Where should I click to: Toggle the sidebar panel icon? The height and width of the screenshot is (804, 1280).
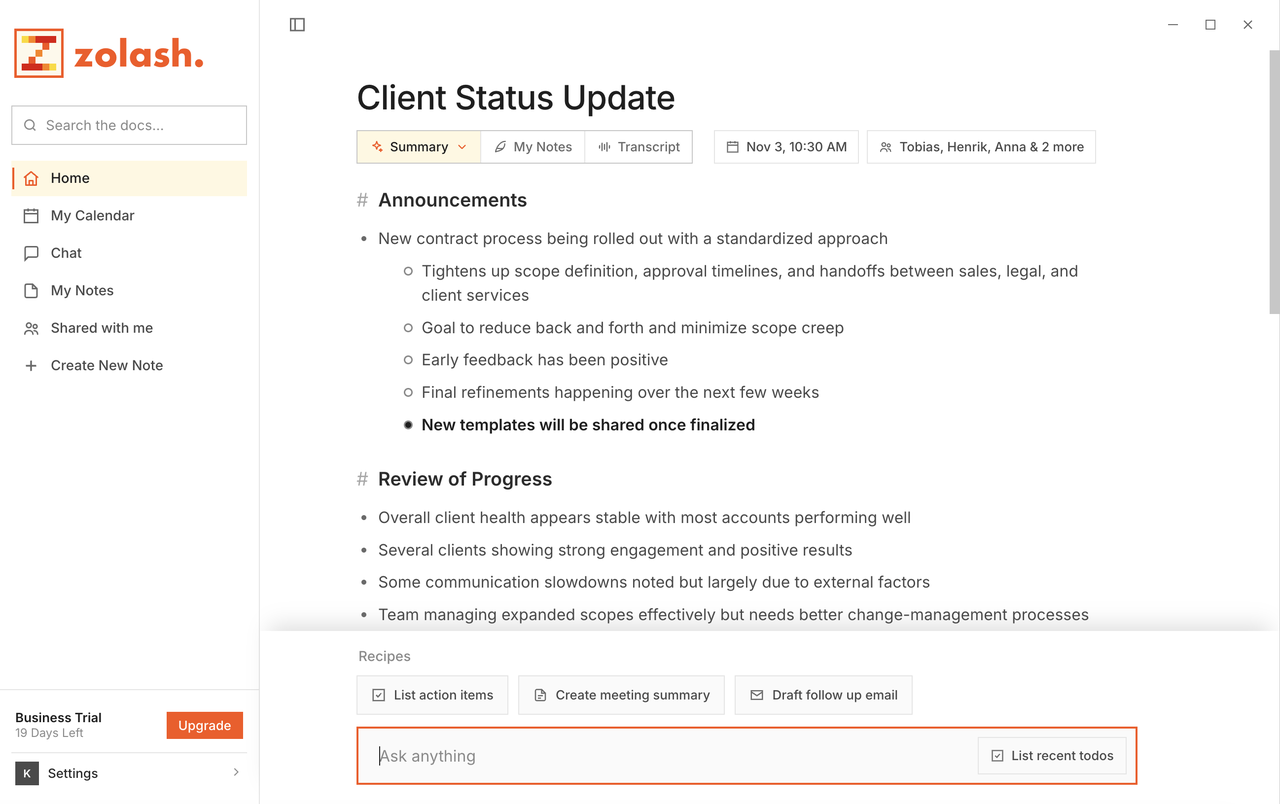click(297, 25)
